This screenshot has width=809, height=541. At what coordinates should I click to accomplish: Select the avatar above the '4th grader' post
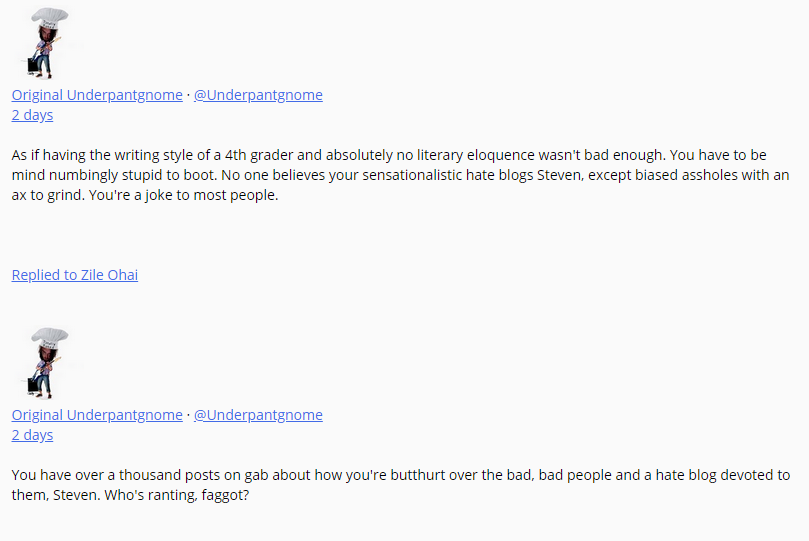(44, 43)
